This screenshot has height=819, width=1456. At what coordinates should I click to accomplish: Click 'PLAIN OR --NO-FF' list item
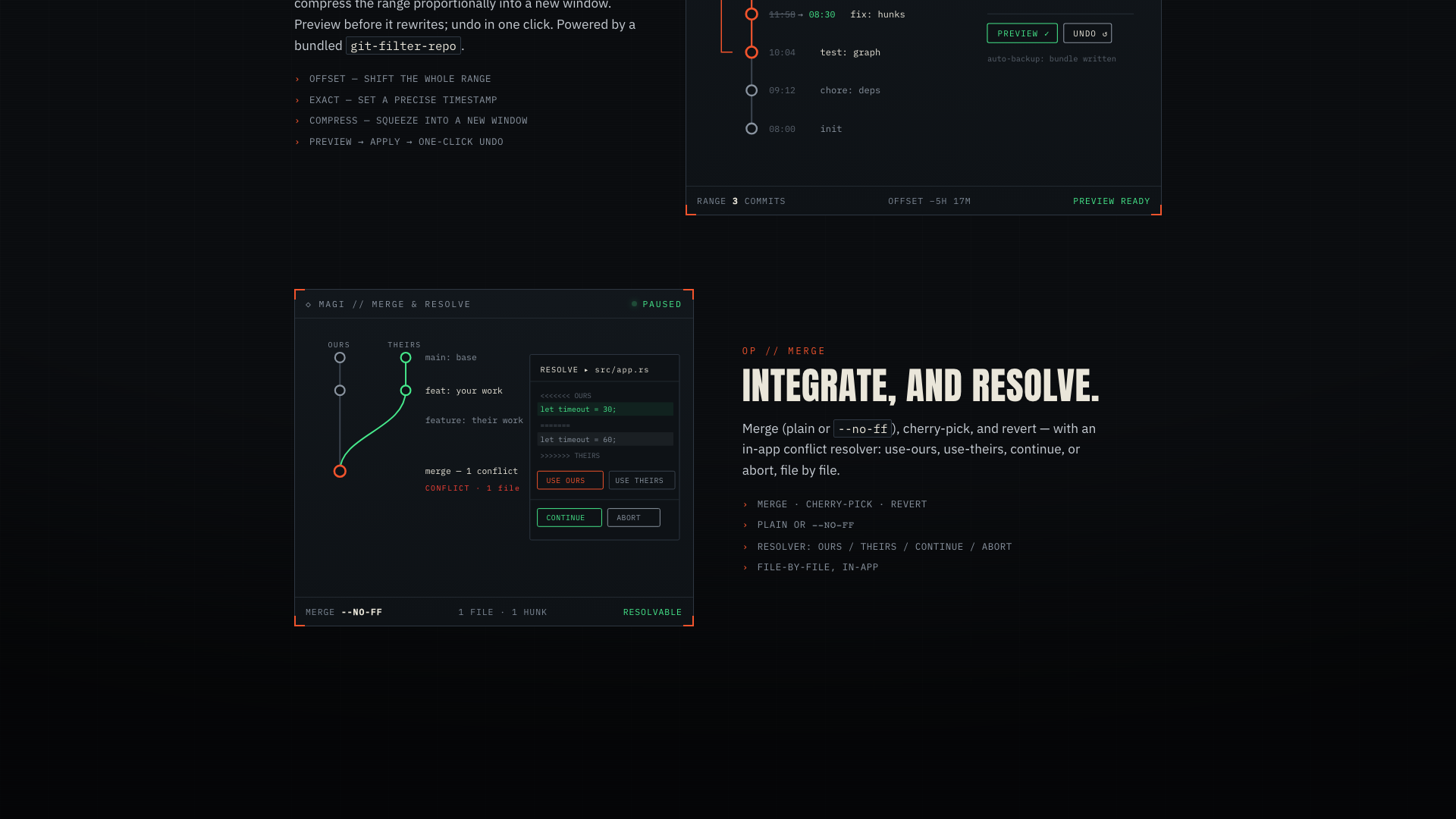806,525
